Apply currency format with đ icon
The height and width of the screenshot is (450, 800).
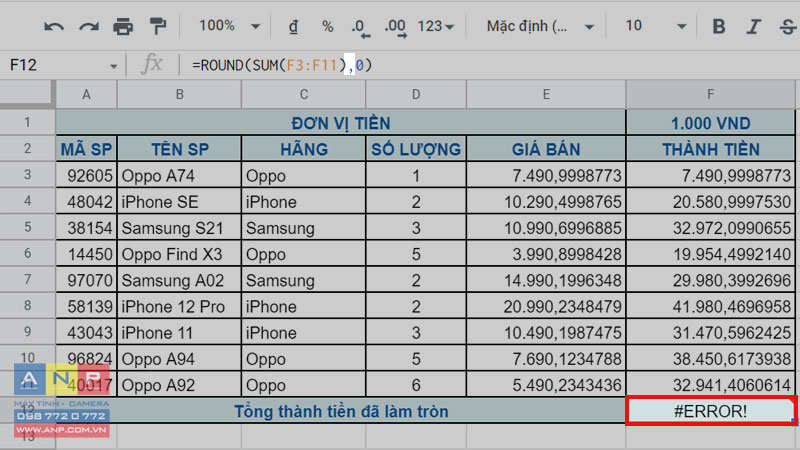click(293, 26)
